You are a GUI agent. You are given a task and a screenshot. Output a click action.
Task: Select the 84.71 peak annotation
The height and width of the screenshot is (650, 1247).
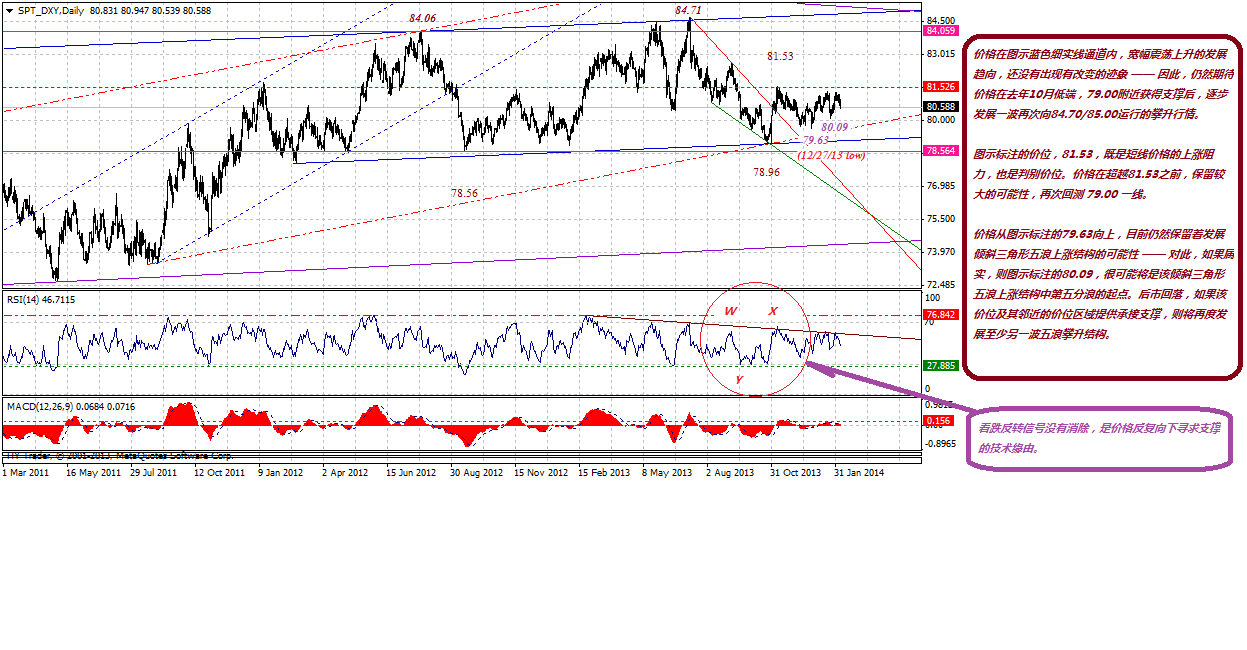688,10
